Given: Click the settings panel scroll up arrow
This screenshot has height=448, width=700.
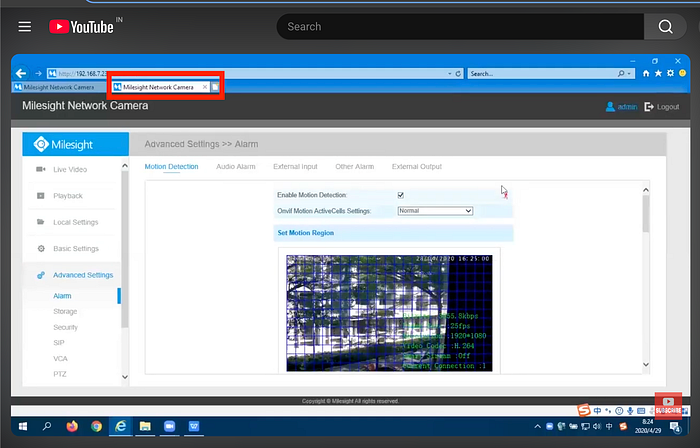Looking at the screenshot, I should 646,190.
